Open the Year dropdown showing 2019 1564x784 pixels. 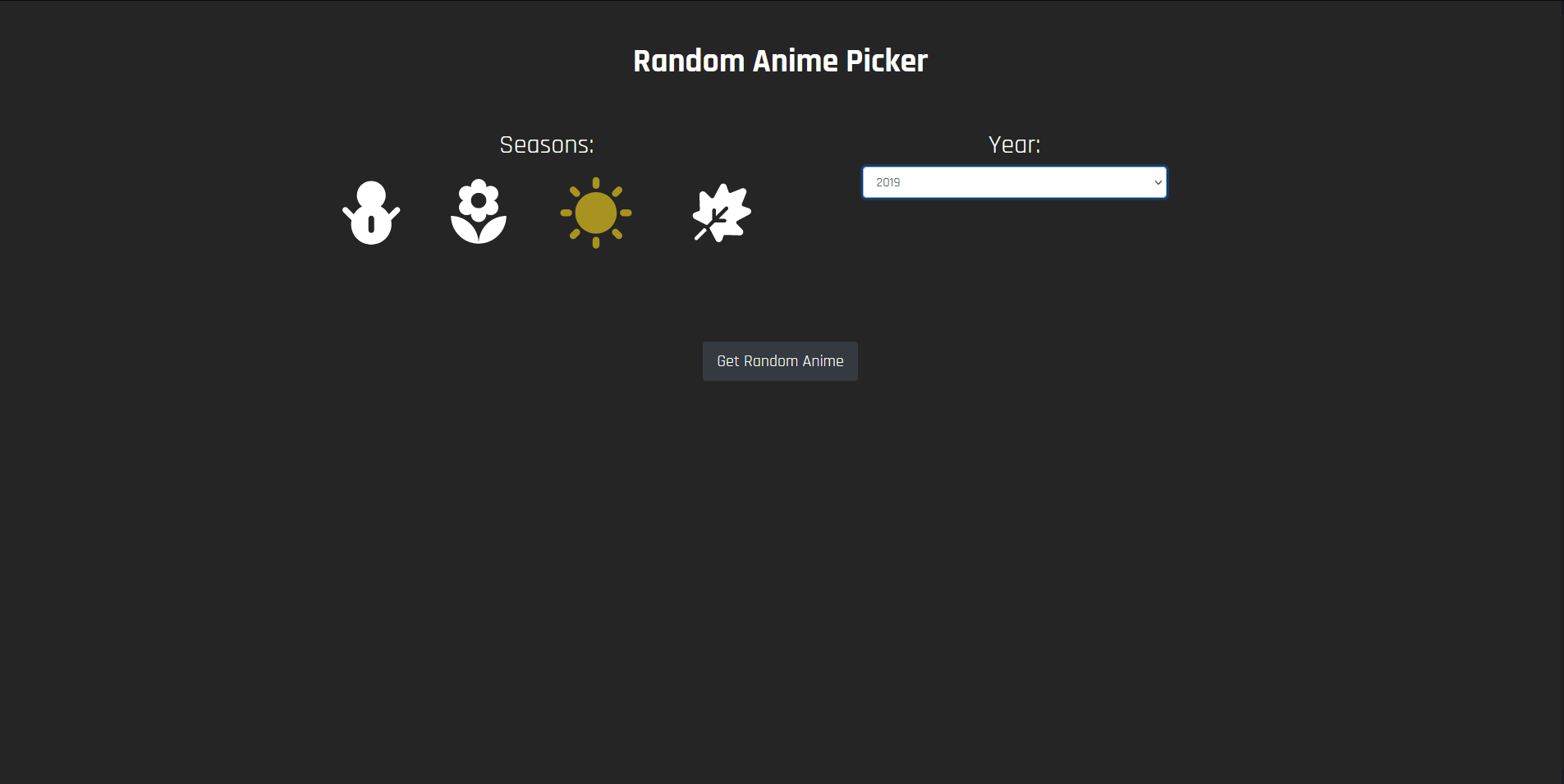(1014, 182)
